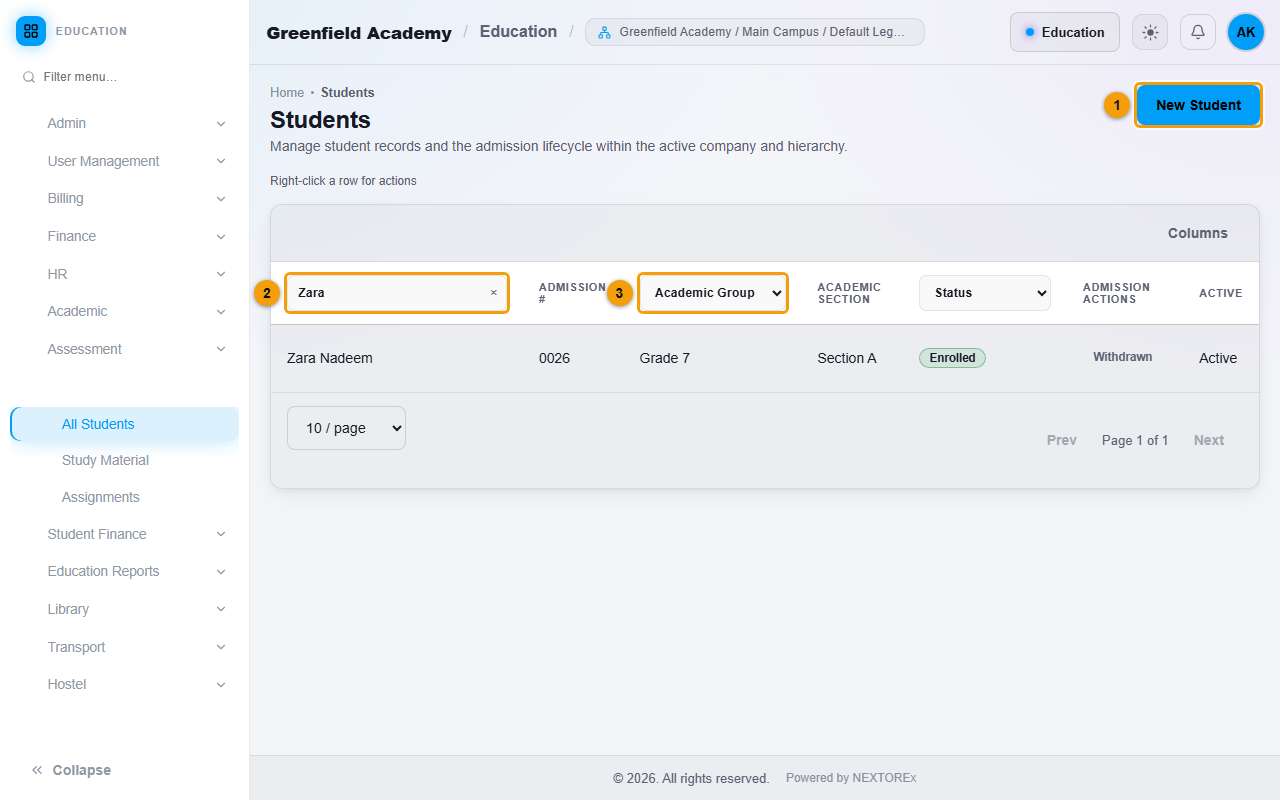This screenshot has width=1280, height=800.
Task: Open the Academic Group filter dropdown
Action: [713, 293]
